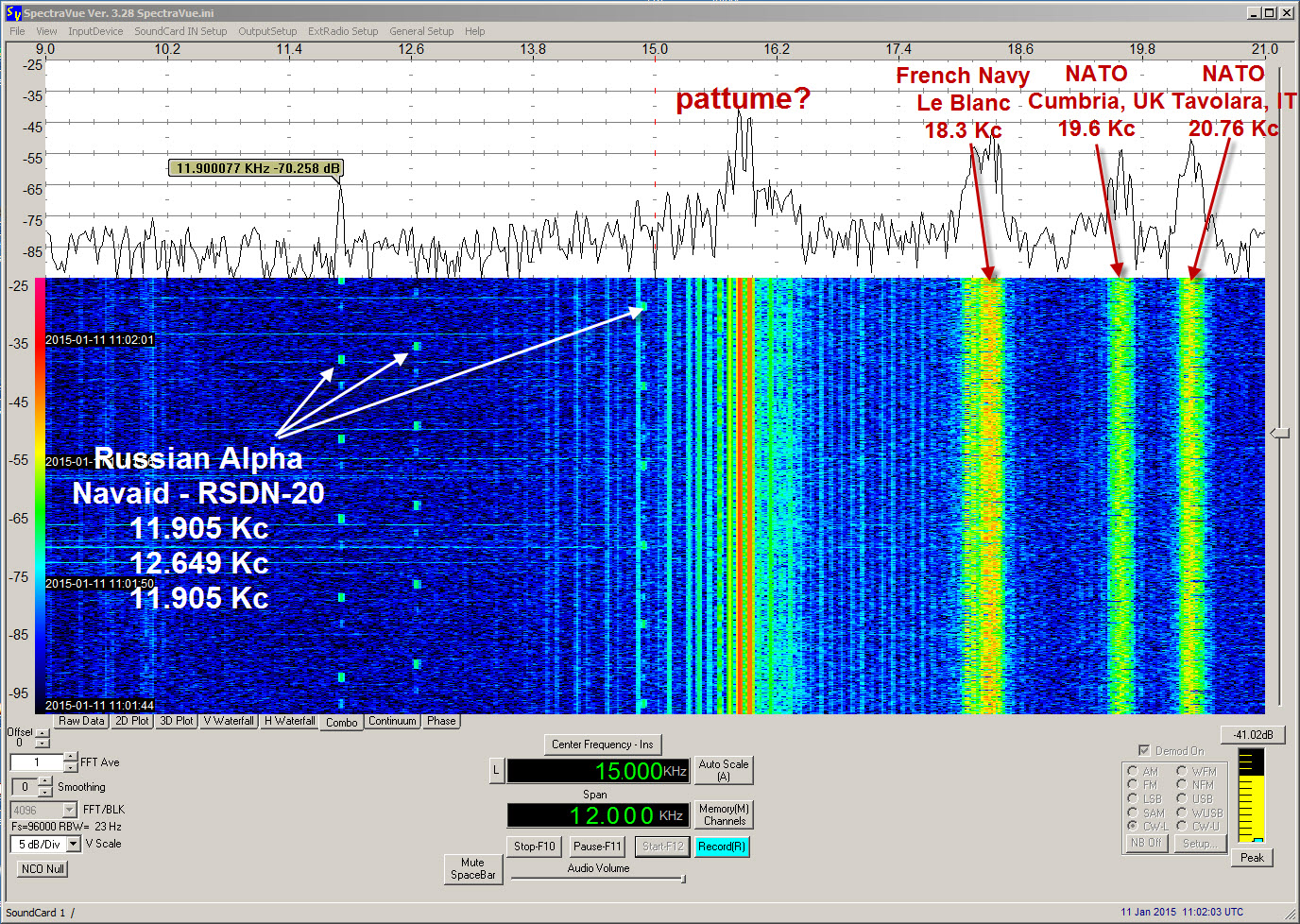Viewport: 1300px width, 924px height.
Task: Open the View menu
Action: tap(46, 31)
